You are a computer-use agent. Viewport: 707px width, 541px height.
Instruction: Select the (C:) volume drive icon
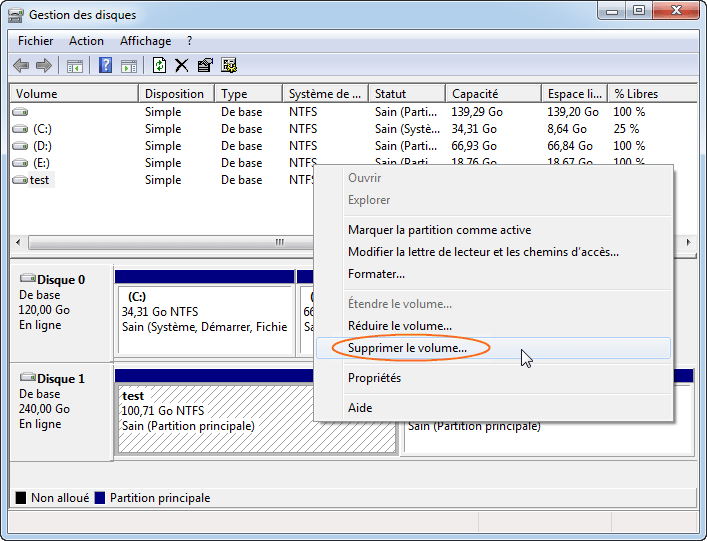click(20, 129)
